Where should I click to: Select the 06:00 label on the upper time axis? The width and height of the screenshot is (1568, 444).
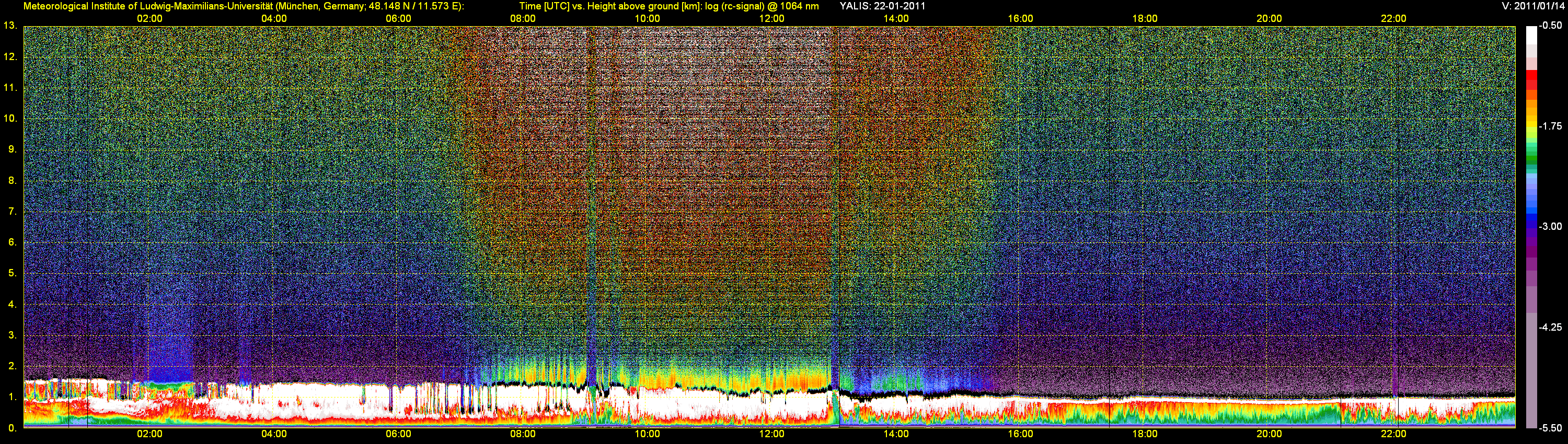398,19
